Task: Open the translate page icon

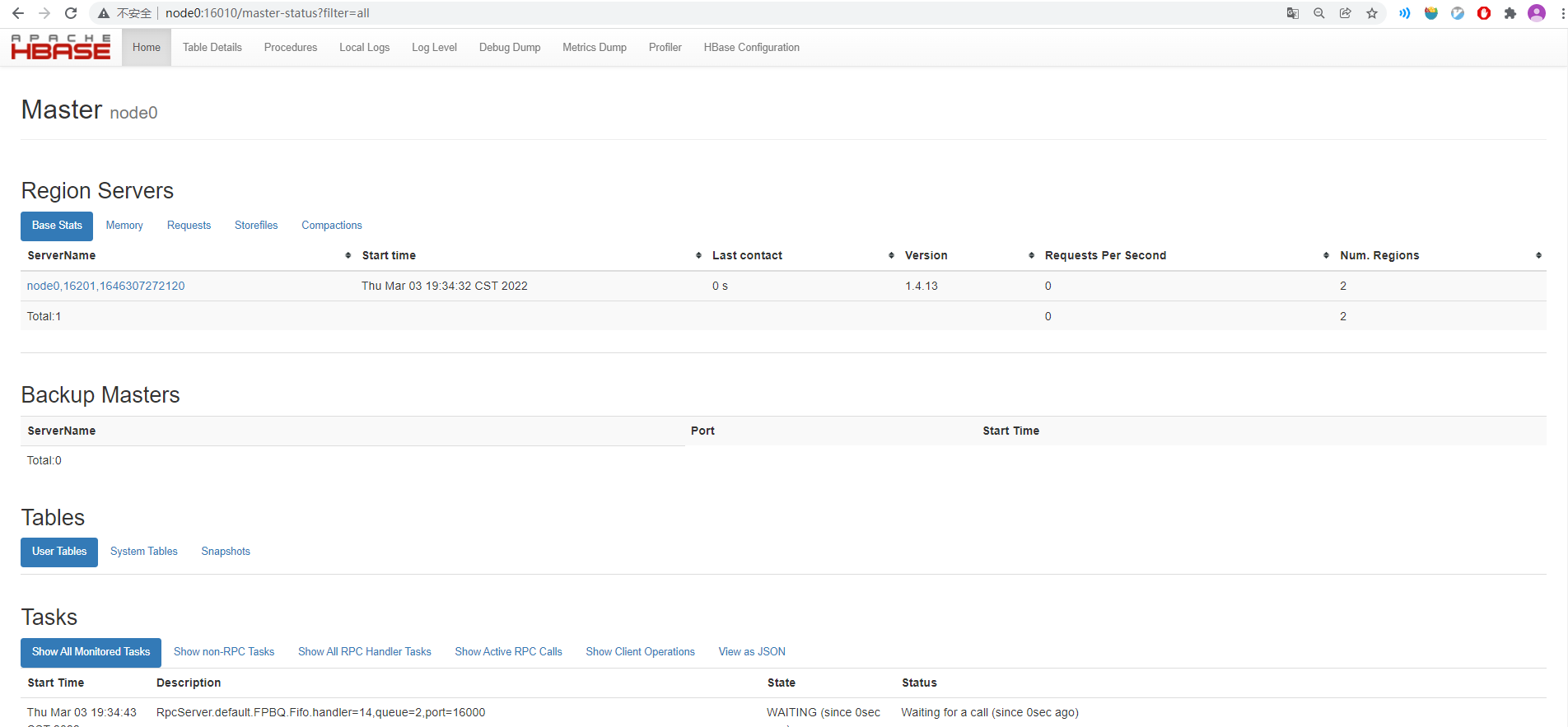Action: pyautogui.click(x=1293, y=13)
